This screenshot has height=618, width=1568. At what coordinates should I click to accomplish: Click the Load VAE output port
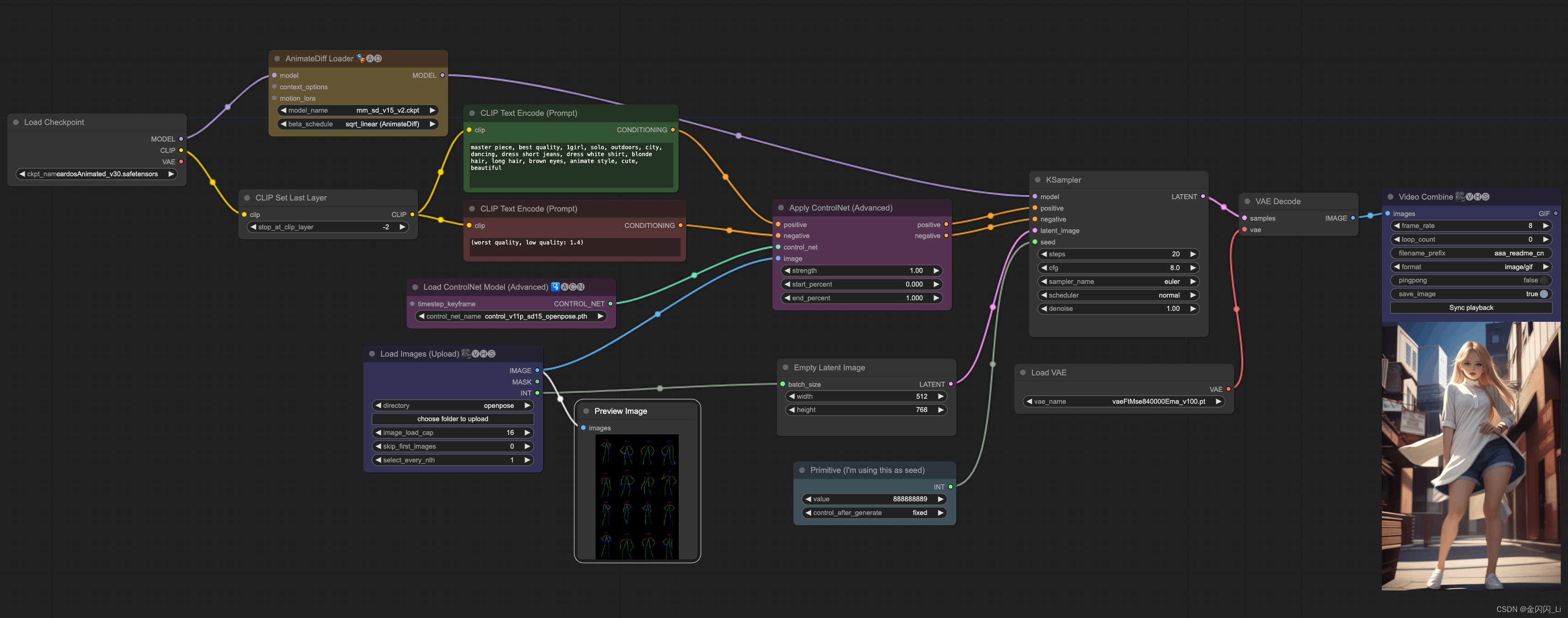[1228, 390]
